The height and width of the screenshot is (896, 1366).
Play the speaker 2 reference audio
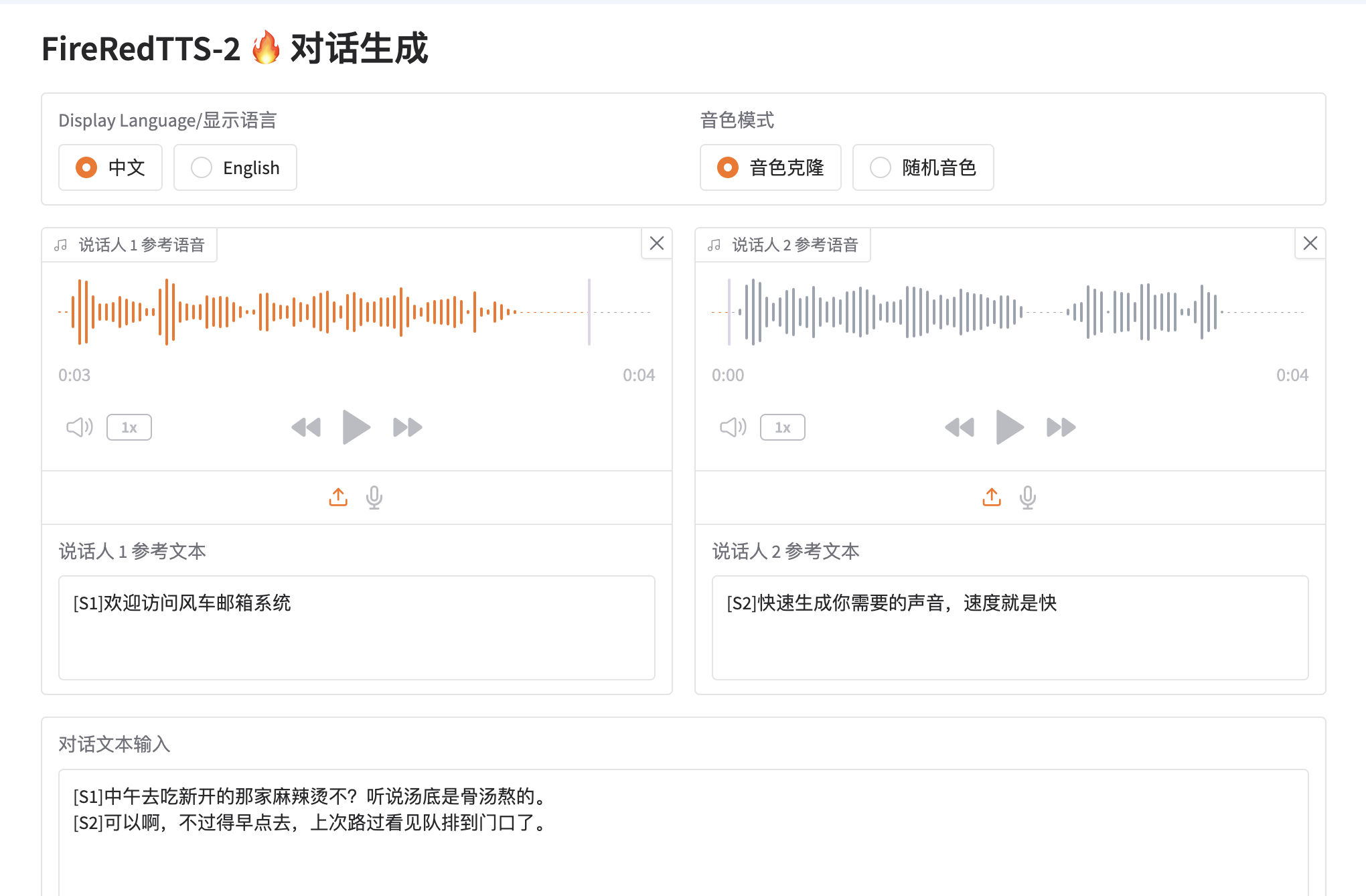point(1010,427)
